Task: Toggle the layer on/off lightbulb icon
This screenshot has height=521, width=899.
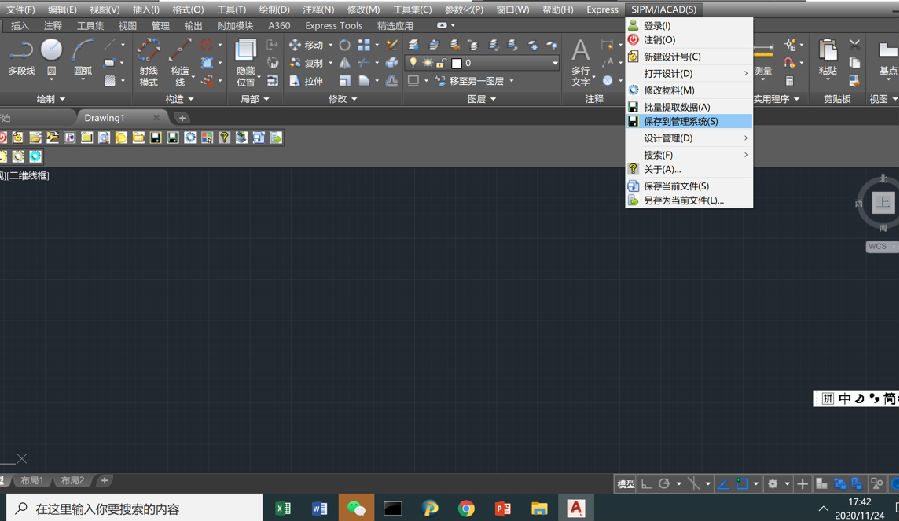Action: tap(413, 63)
